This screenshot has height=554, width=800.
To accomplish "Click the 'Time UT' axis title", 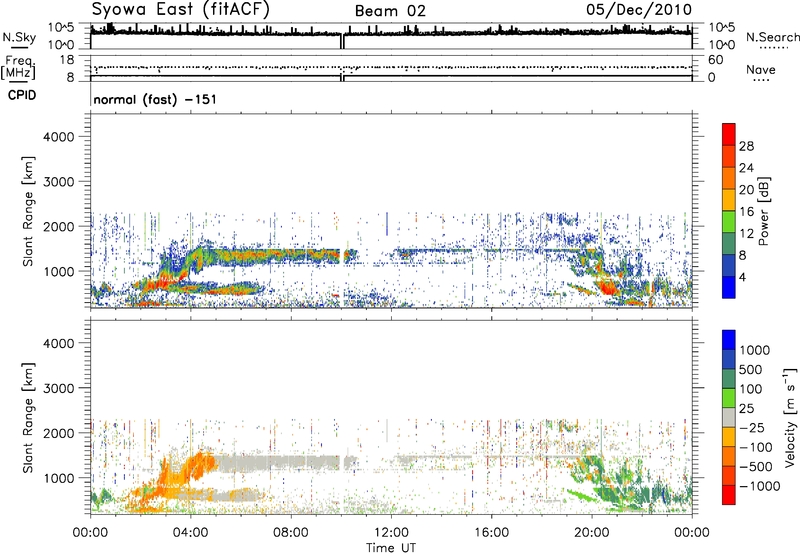I will coord(391,548).
